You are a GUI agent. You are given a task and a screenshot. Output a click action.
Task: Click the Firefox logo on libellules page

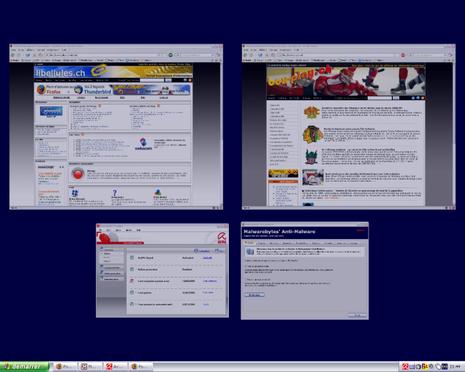point(41,89)
